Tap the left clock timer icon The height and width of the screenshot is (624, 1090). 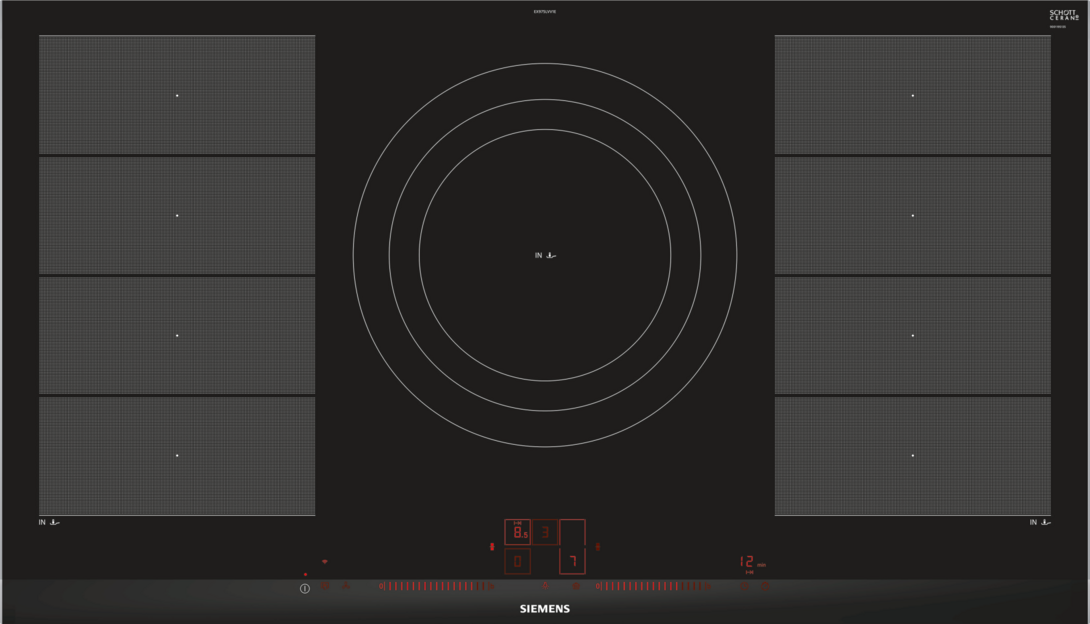click(743, 586)
